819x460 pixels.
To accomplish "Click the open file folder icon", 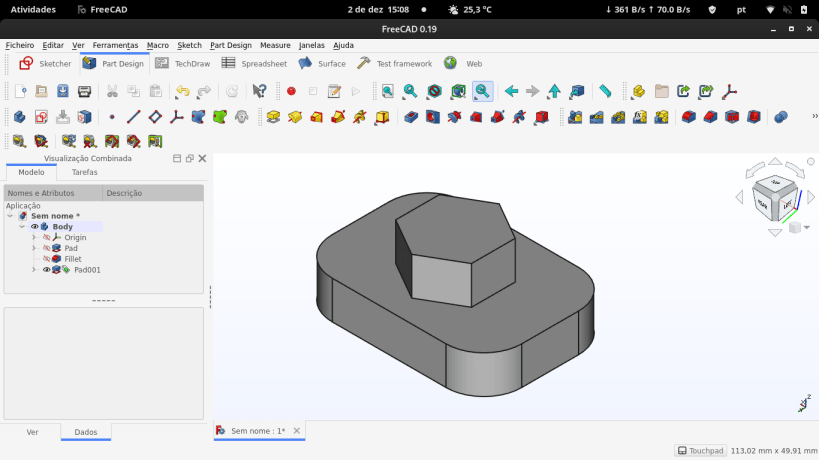I will (41, 91).
